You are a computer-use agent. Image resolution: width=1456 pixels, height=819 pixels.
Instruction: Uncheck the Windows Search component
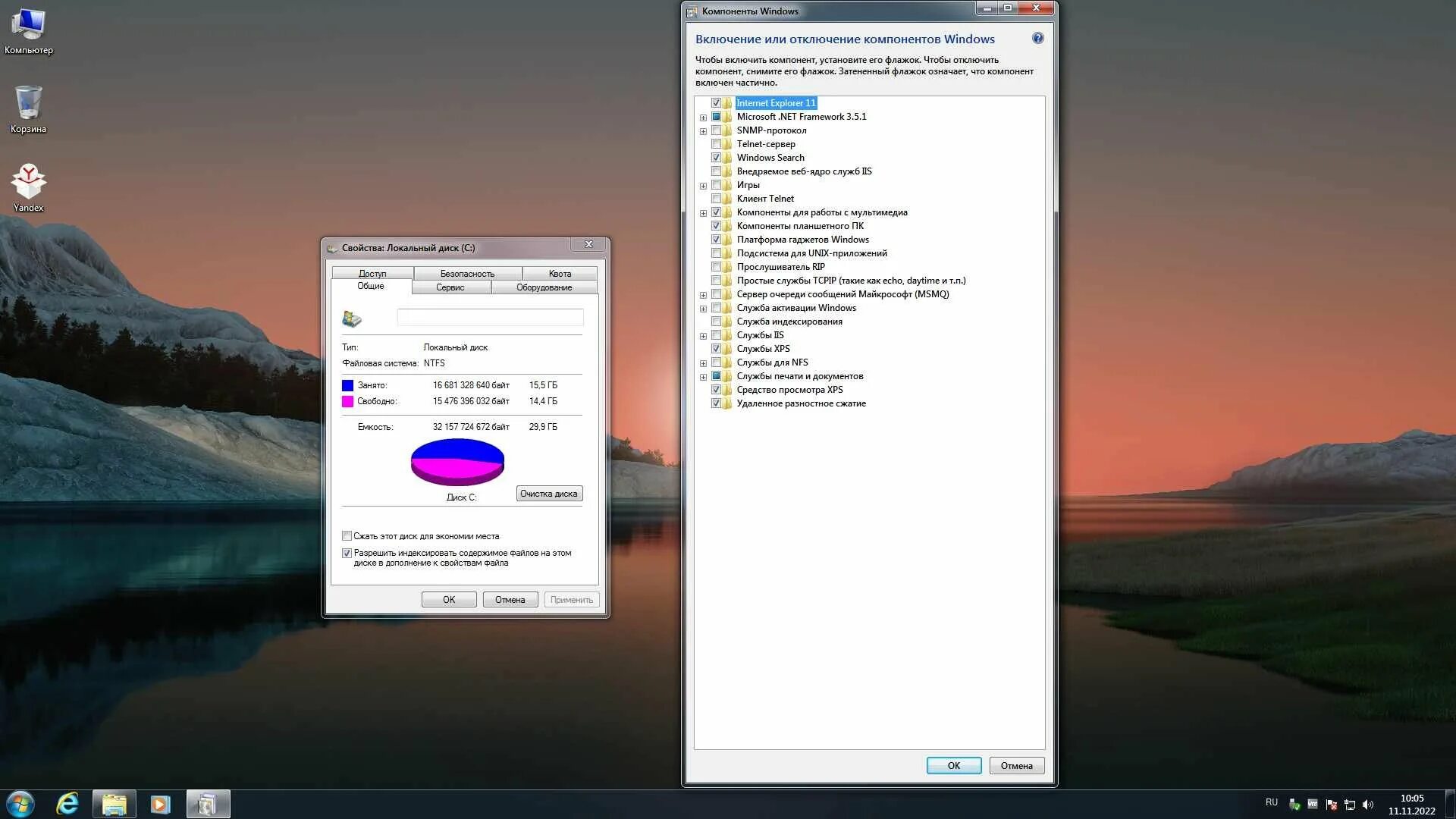click(x=716, y=158)
